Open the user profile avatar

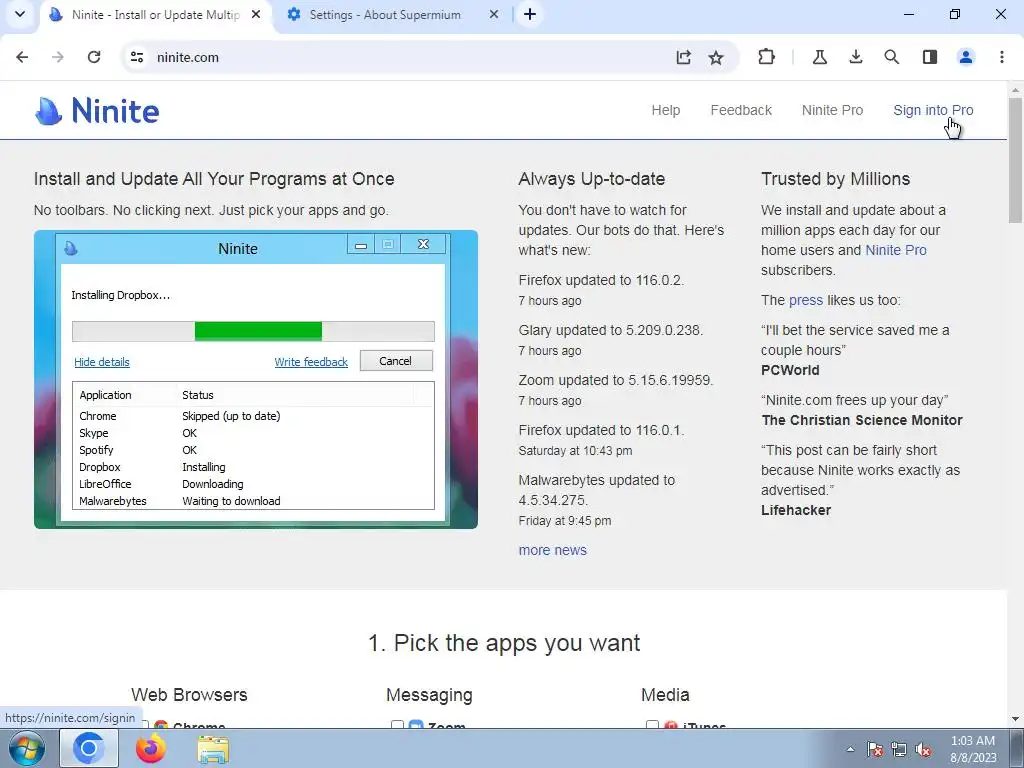(x=966, y=57)
